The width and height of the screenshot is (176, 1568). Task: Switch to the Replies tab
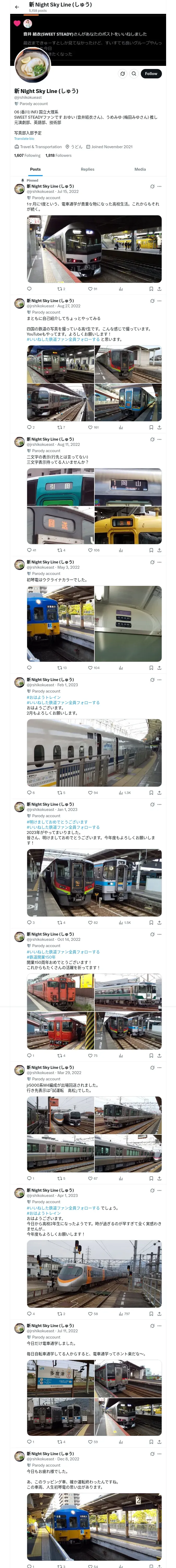(x=87, y=169)
